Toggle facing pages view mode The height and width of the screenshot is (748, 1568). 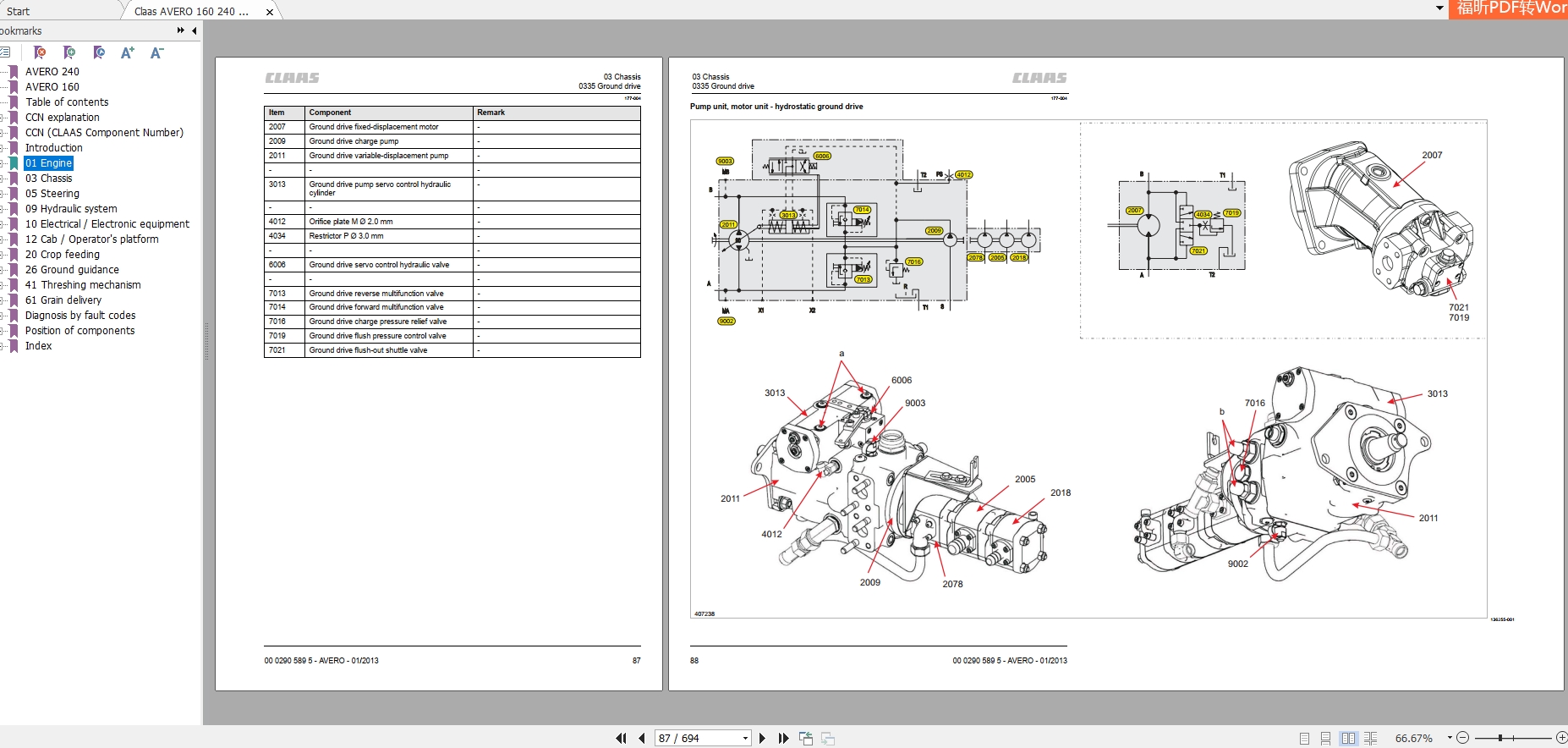[1348, 739]
